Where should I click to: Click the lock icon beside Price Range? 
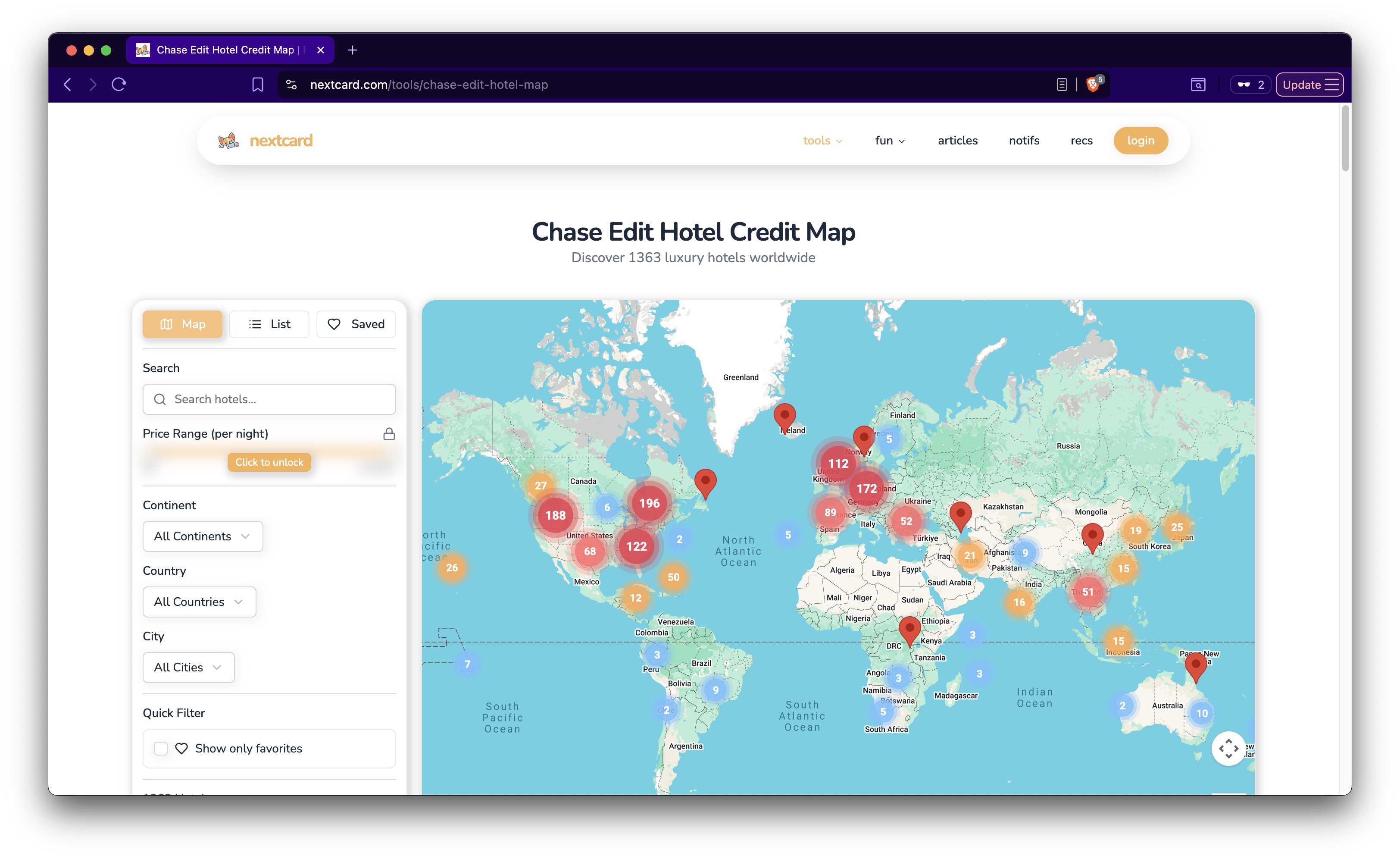tap(389, 433)
